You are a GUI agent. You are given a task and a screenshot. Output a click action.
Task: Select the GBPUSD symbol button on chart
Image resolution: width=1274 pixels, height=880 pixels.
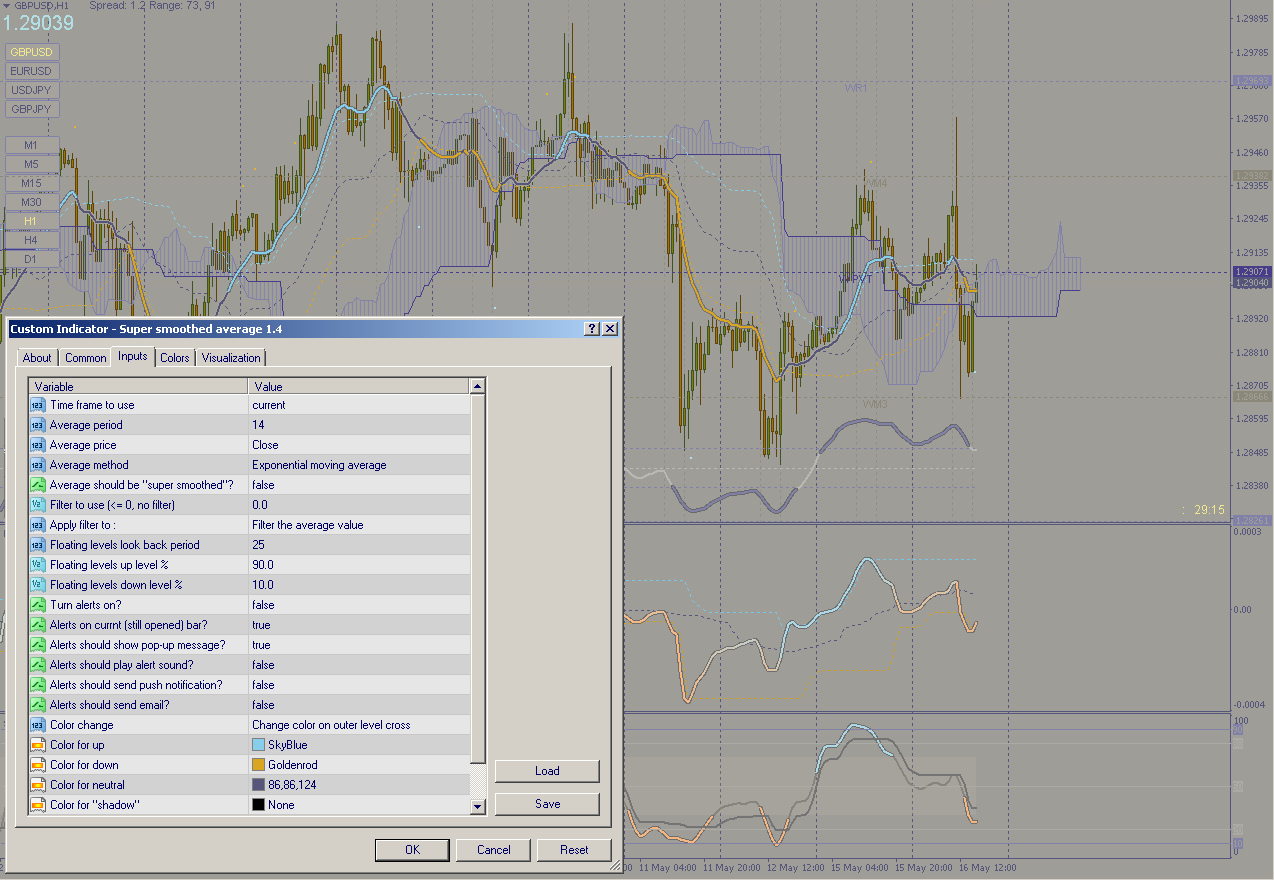coord(31,52)
